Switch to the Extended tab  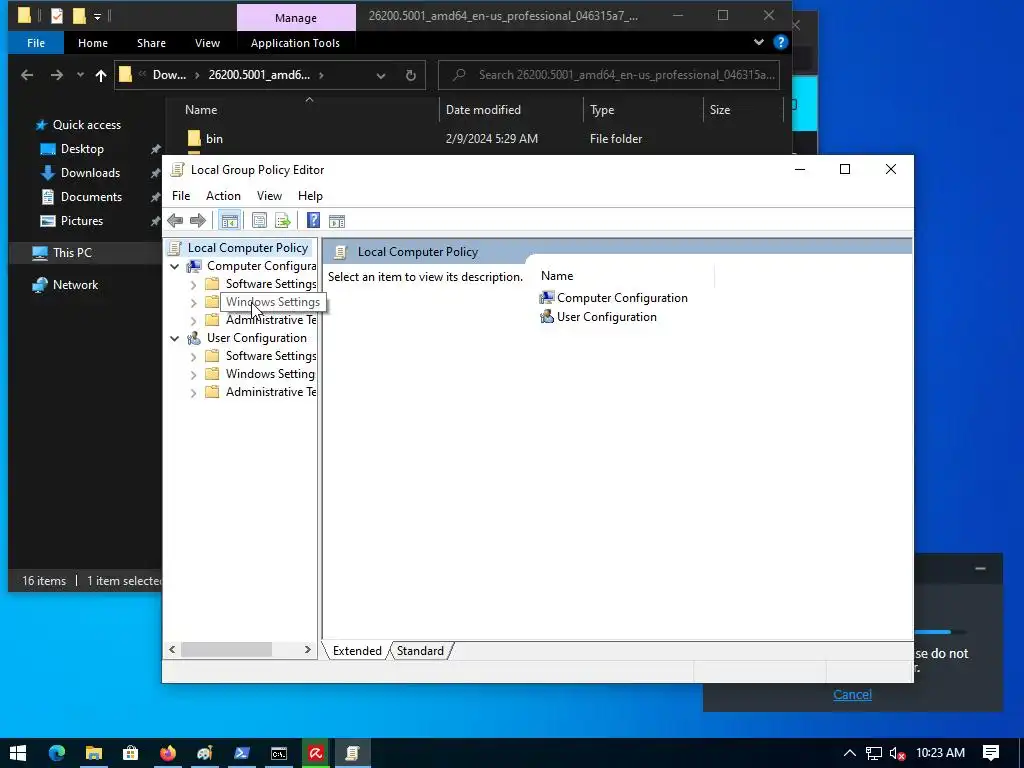[x=357, y=651]
